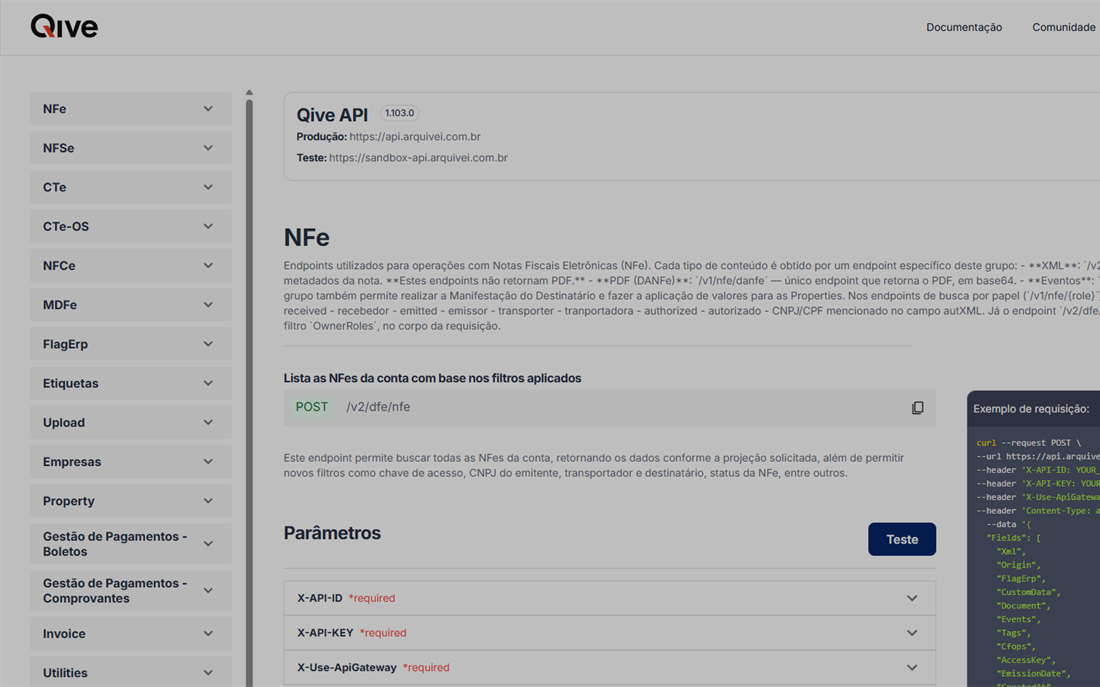Viewport: 1100px width, 687px height.
Task: Expand the Empresas sidebar section
Action: click(x=130, y=462)
